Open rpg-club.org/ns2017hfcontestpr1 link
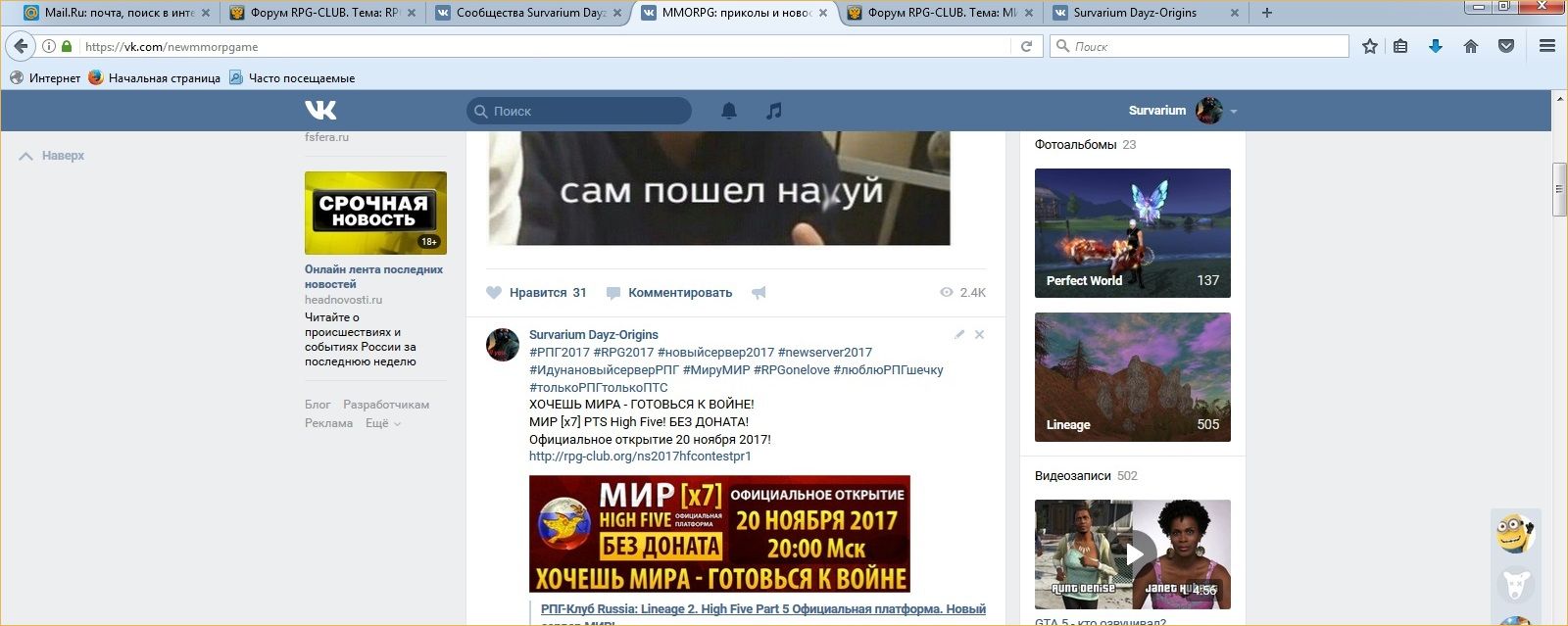Image resolution: width=1568 pixels, height=626 pixels. point(640,457)
